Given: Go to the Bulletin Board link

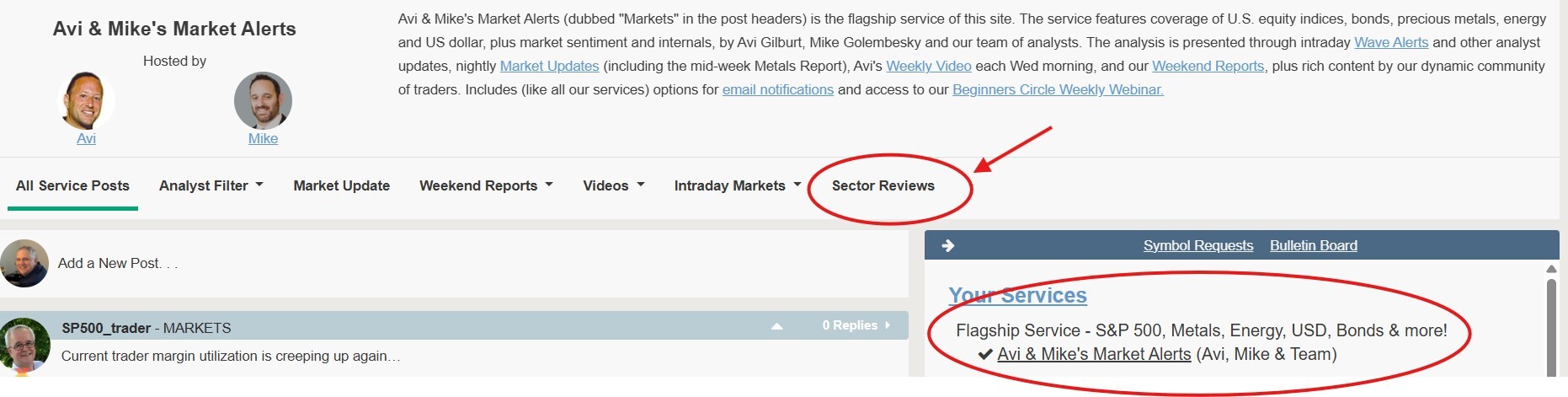Looking at the screenshot, I should (x=1314, y=245).
